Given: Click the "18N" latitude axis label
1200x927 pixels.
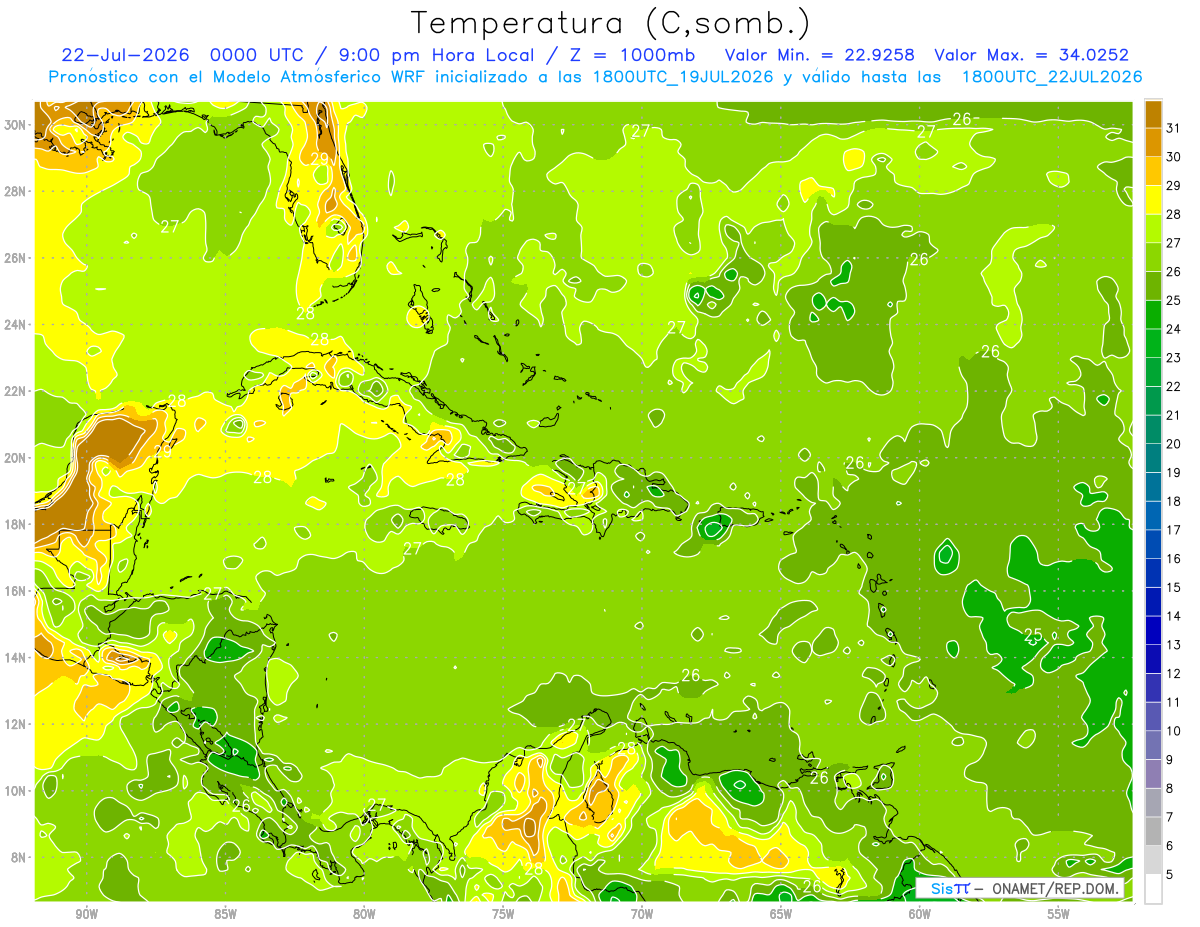Looking at the screenshot, I should [x=16, y=524].
